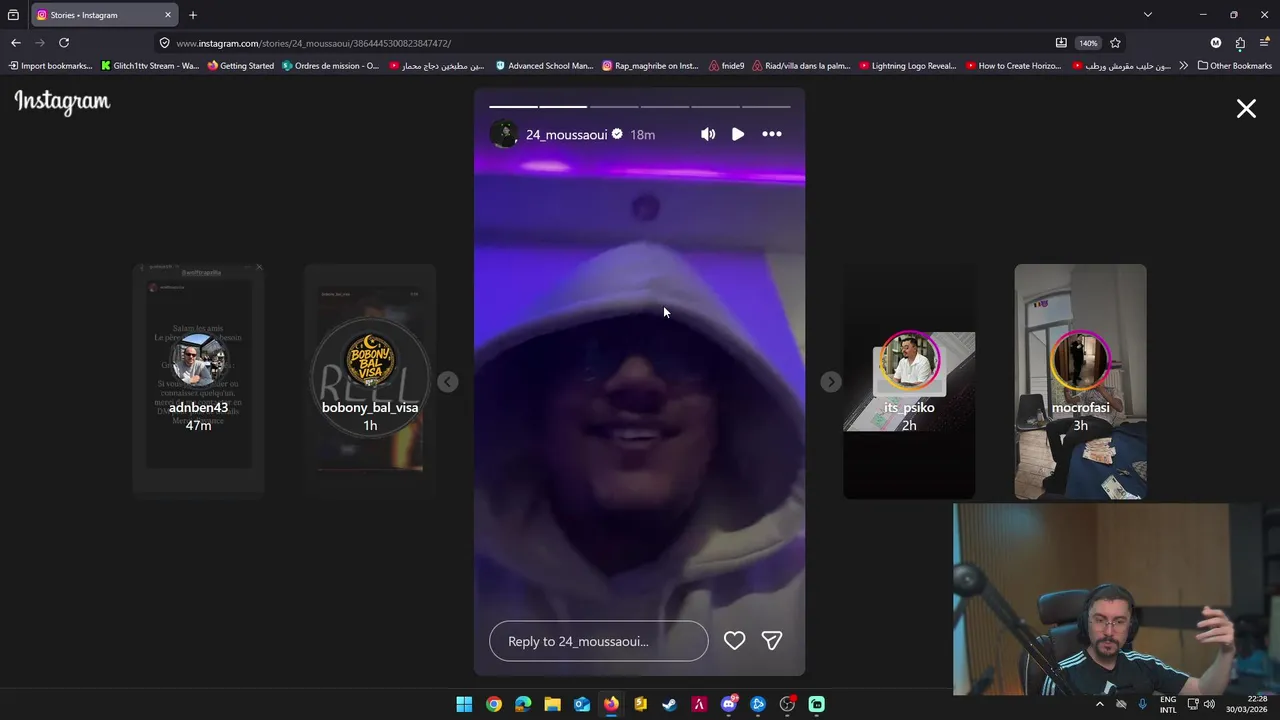Image resolution: width=1280 pixels, height=720 pixels.
Task: Open How to Create Horizo... bookmark
Action: 1015,66
